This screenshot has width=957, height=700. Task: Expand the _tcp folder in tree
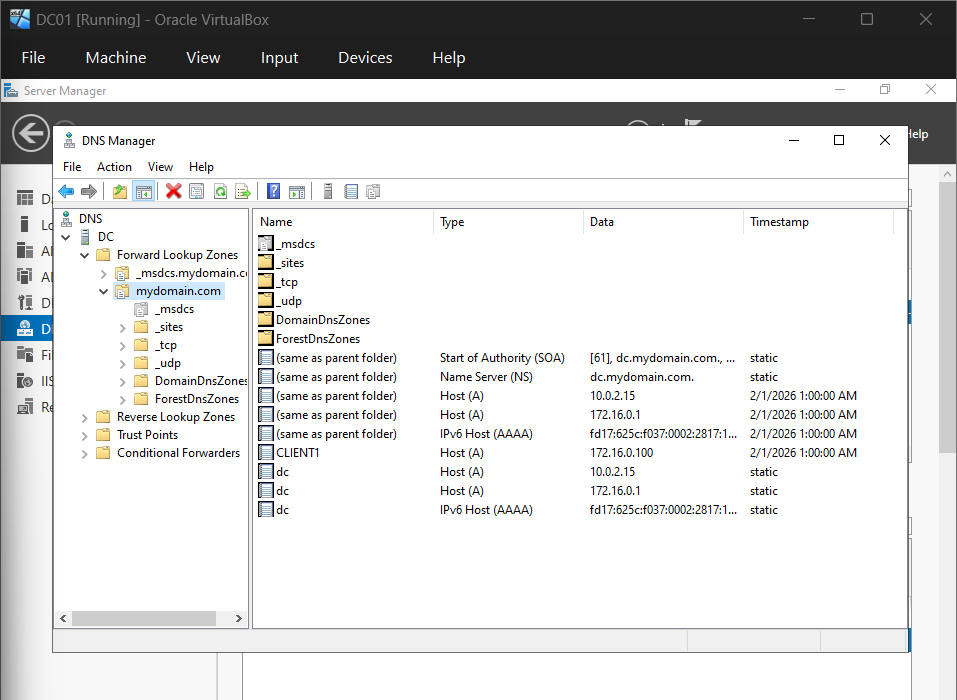(122, 345)
